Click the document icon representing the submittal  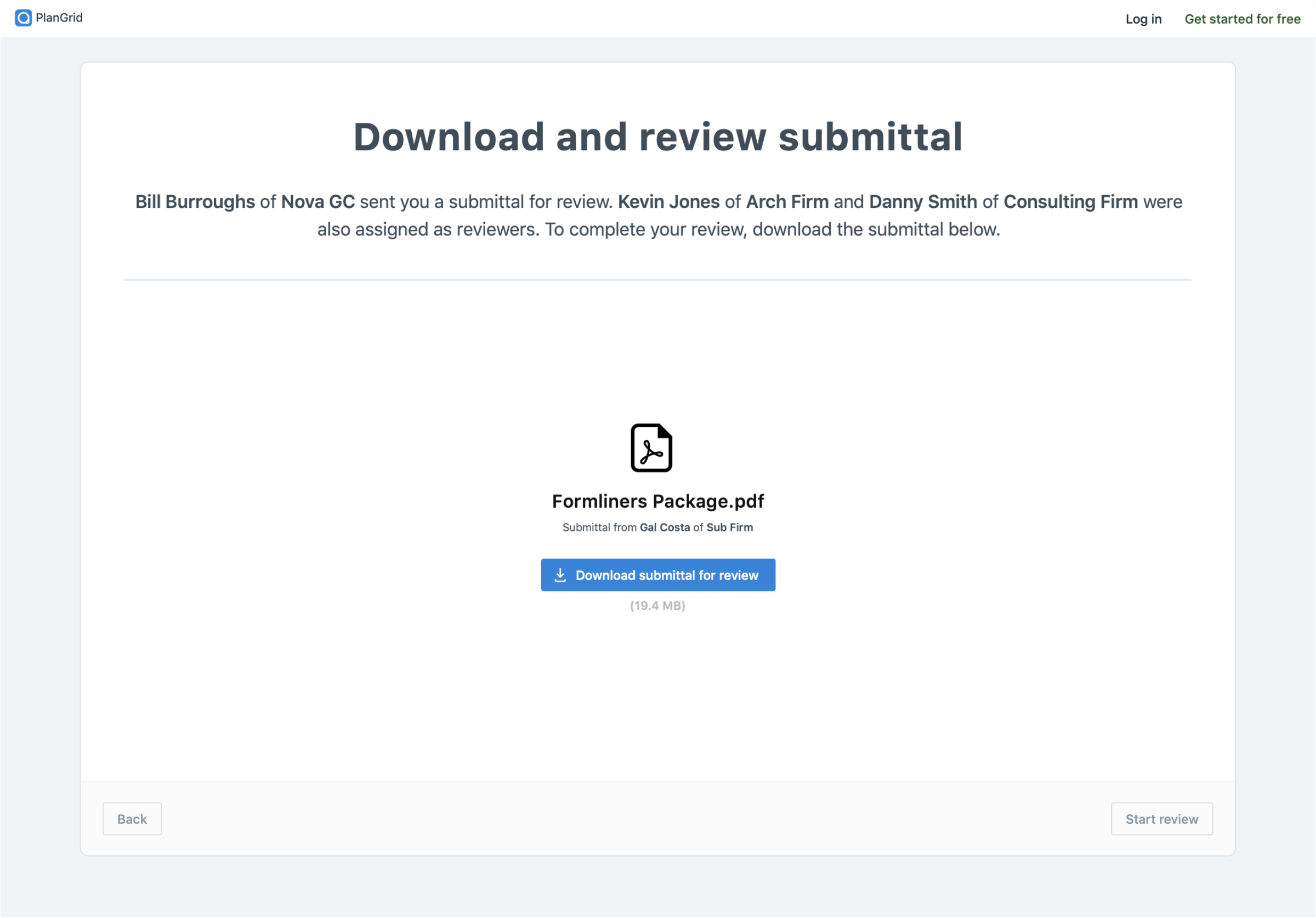click(x=651, y=448)
